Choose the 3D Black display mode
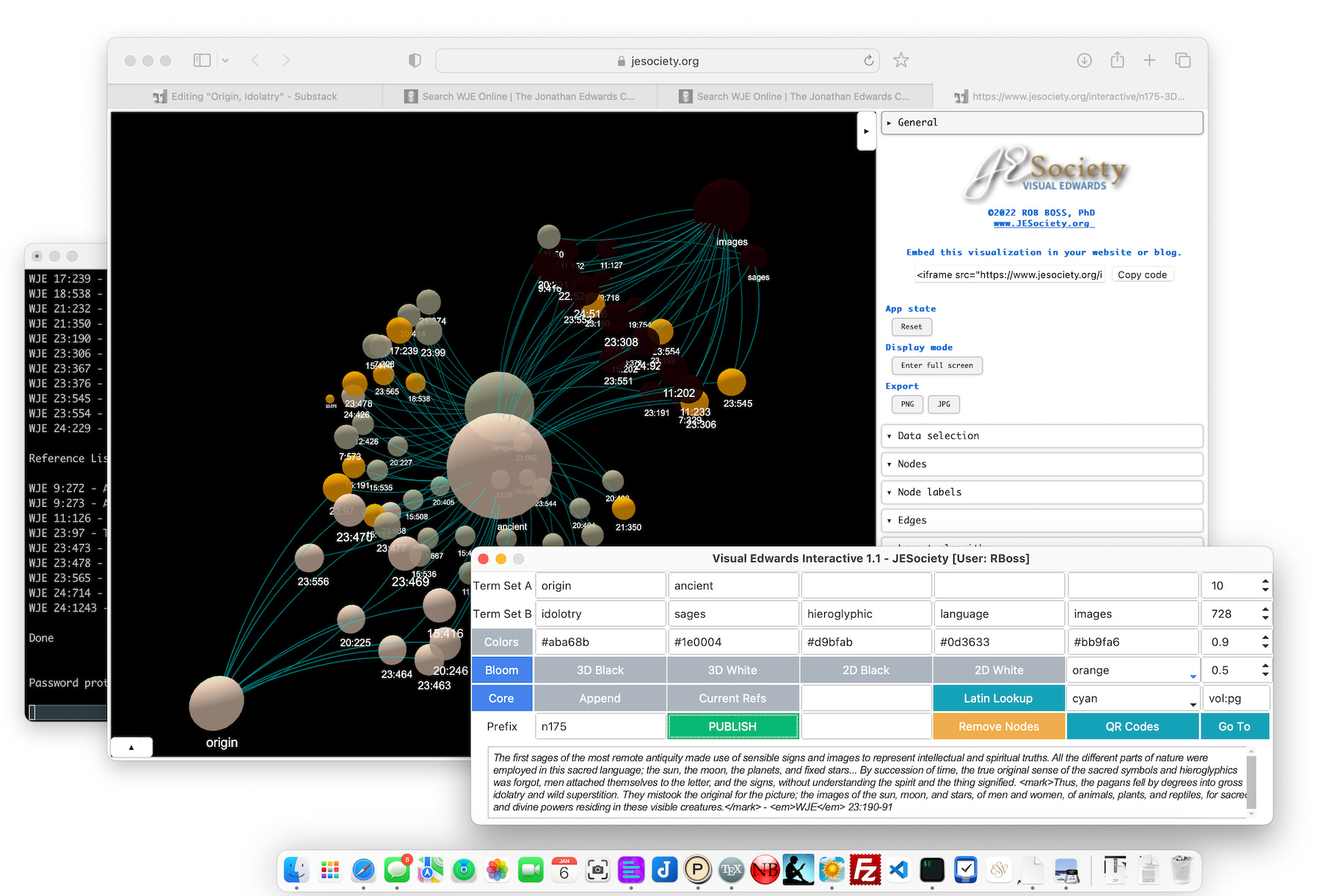Screen dimensions: 1321x896 600,670
